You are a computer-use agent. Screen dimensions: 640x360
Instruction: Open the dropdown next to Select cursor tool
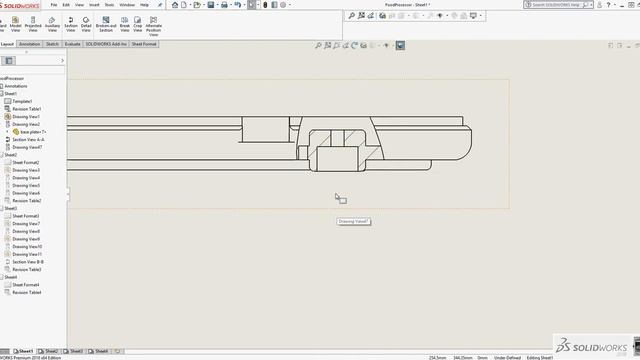pos(258,5)
